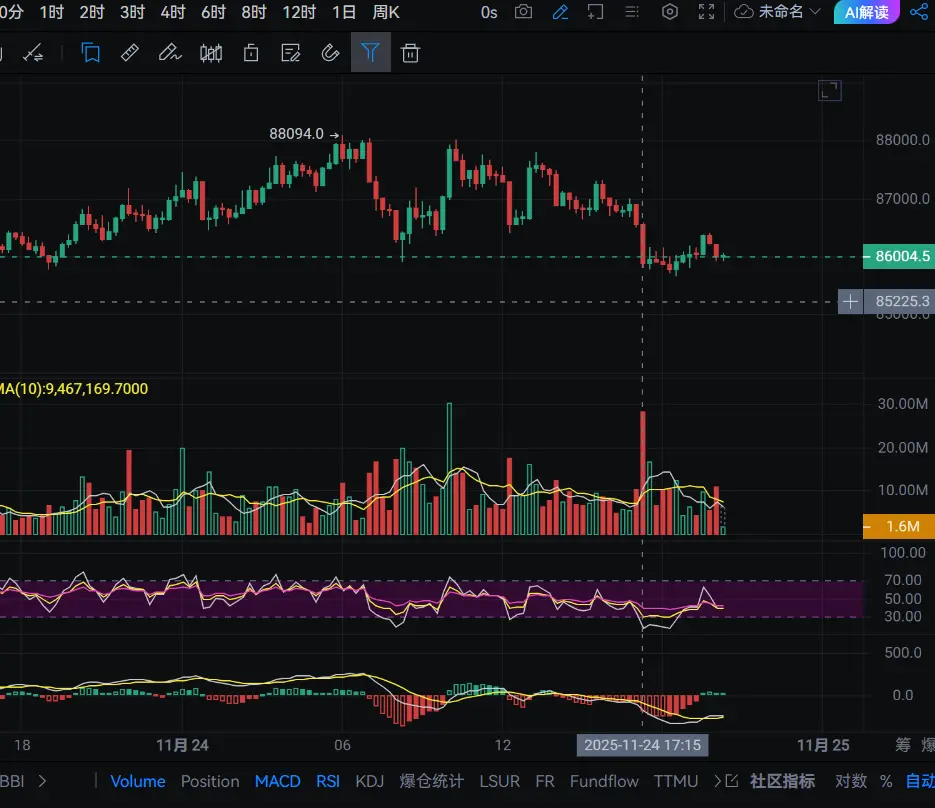Click the lock drawings icon

click(251, 53)
